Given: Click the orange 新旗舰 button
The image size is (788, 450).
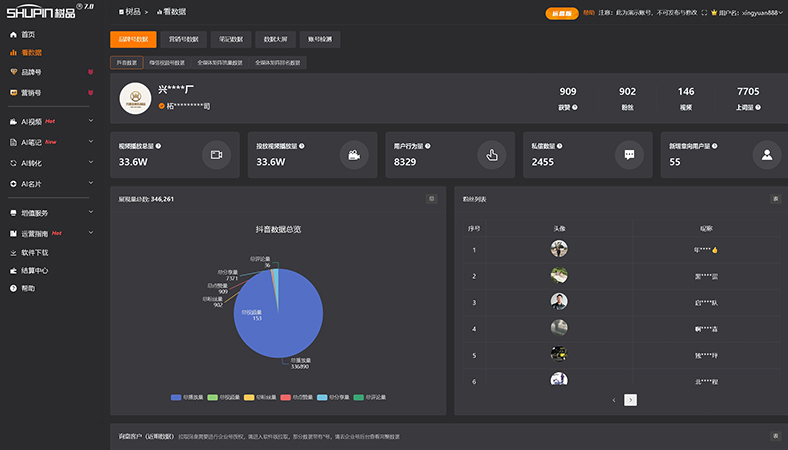Looking at the screenshot, I should [x=562, y=14].
